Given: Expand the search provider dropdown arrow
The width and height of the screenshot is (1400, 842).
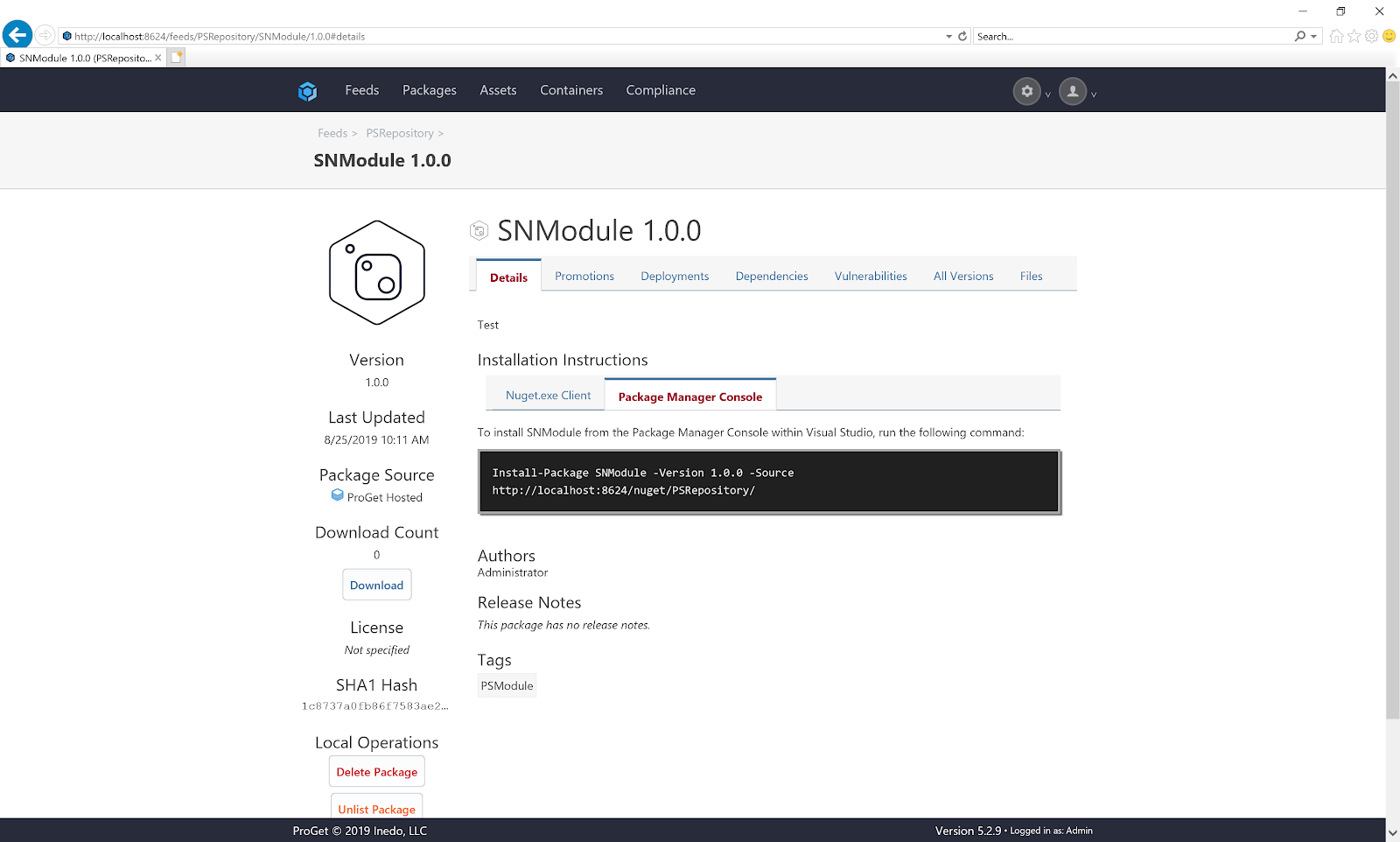Looking at the screenshot, I should pos(1314,37).
